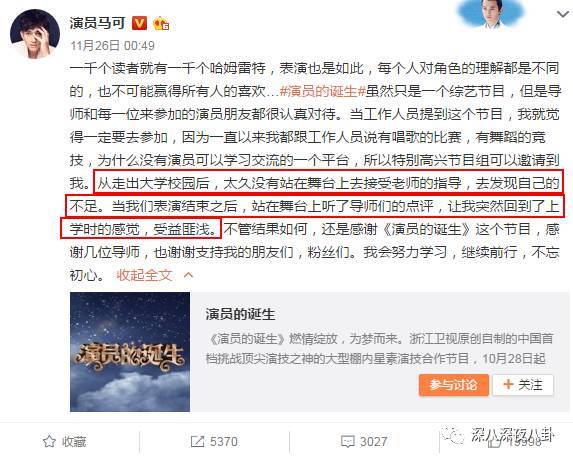573x460 pixels.
Task: Click the star 收藏 favorite icon
Action: (x=49, y=441)
